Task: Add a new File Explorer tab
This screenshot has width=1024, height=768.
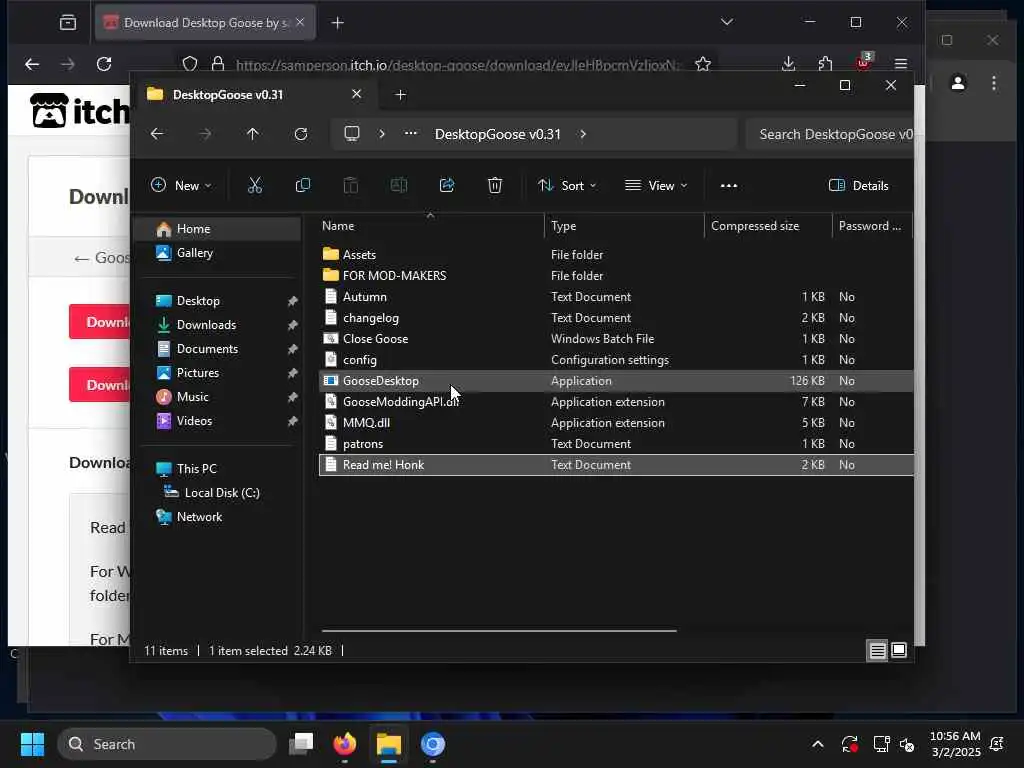Action: click(x=401, y=95)
